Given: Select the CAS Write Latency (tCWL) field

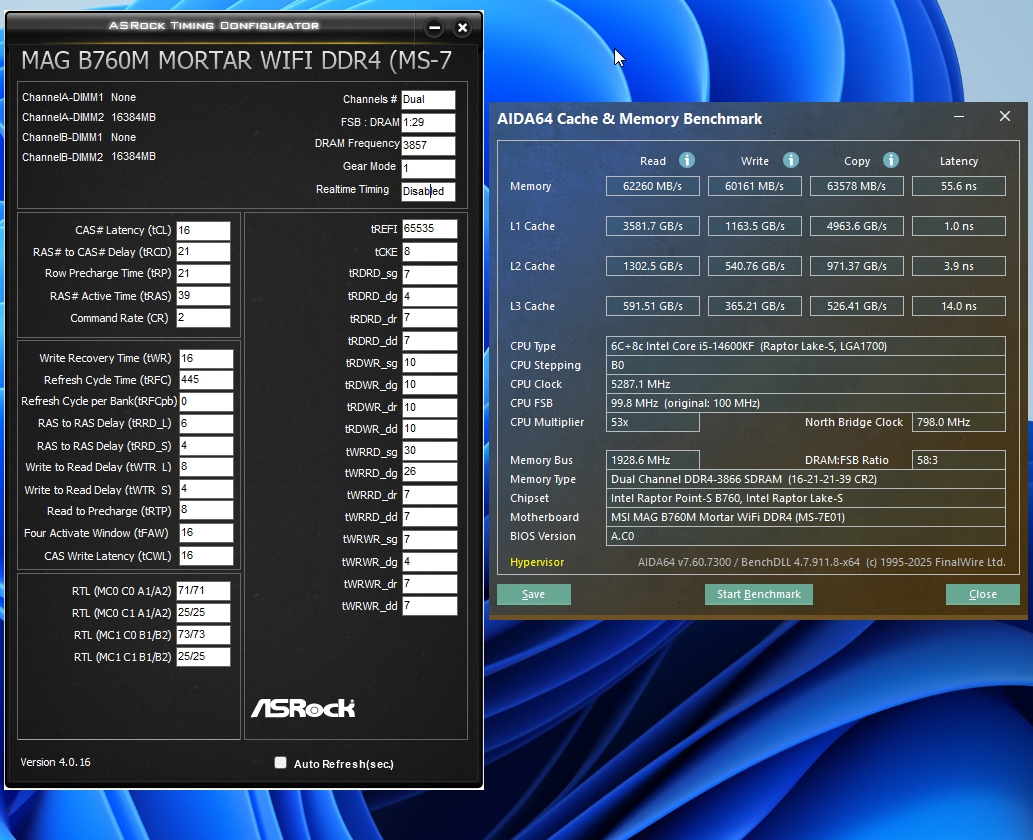Looking at the screenshot, I should [x=206, y=555].
